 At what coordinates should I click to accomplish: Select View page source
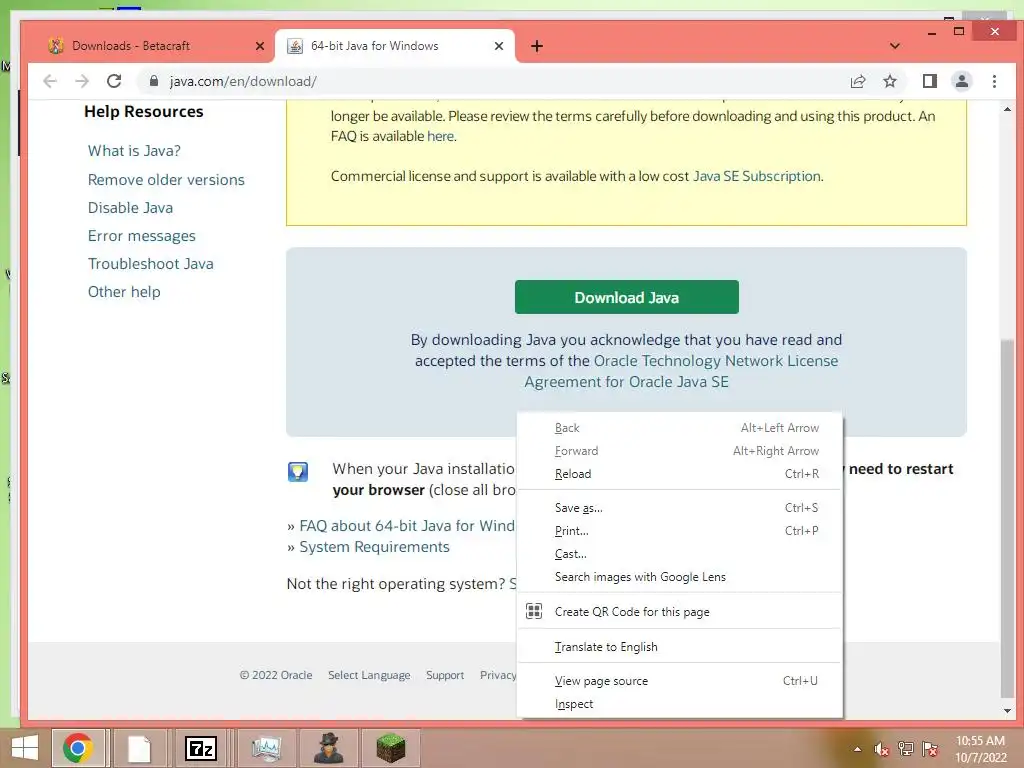pyautogui.click(x=679, y=680)
